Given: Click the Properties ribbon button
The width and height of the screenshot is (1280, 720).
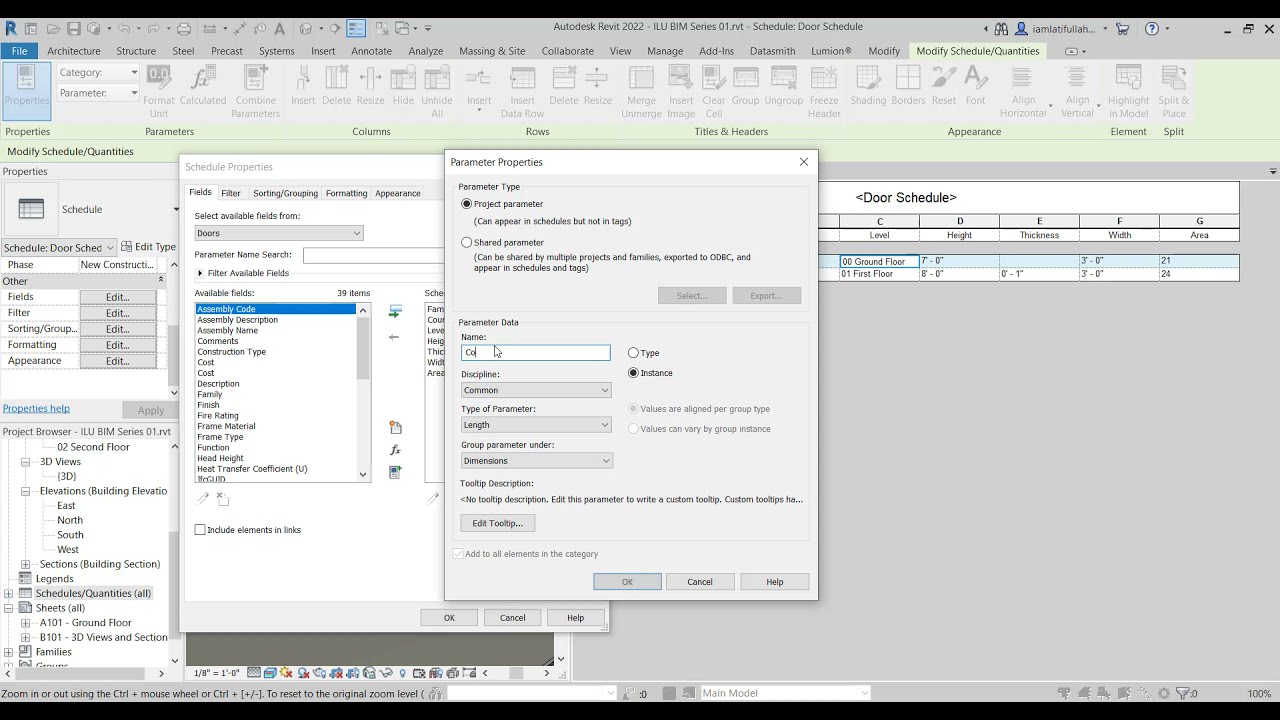Looking at the screenshot, I should (x=27, y=90).
